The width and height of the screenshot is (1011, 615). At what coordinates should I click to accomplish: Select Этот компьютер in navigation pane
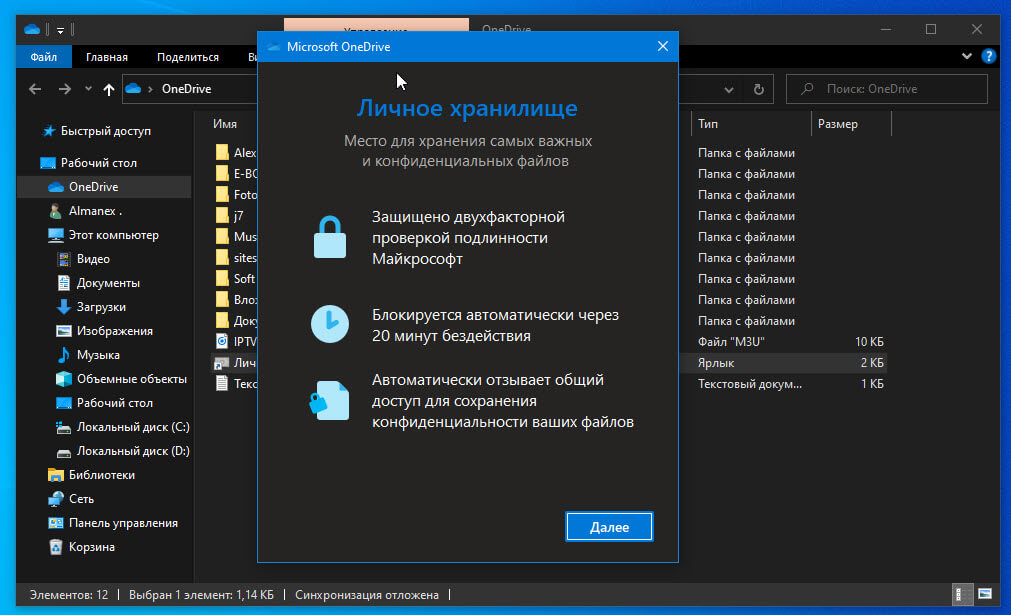coord(113,235)
